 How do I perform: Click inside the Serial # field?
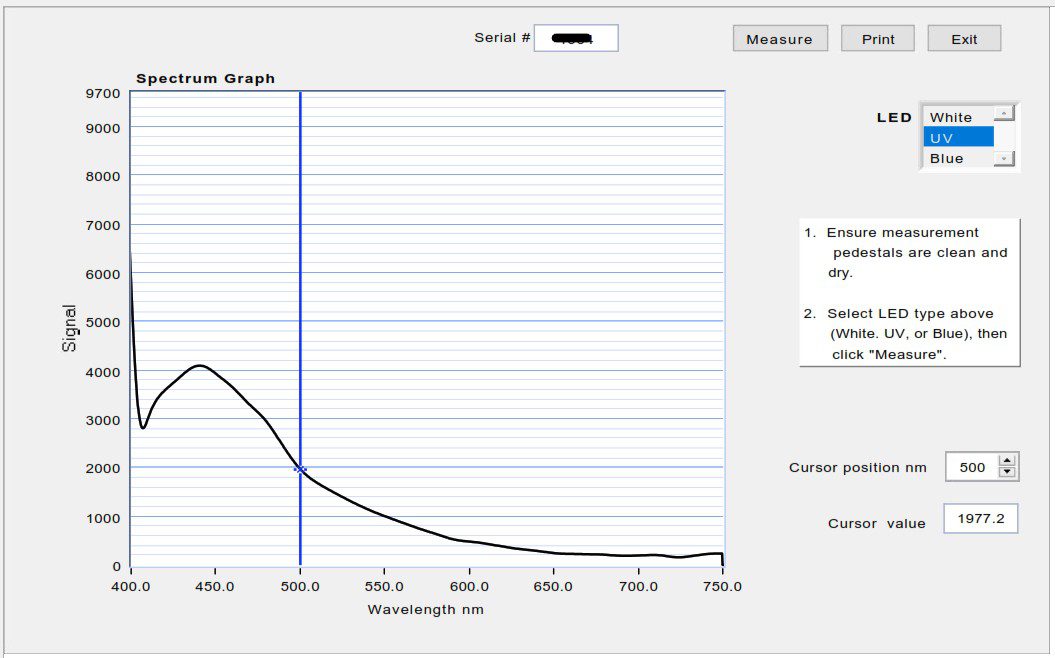tap(577, 38)
